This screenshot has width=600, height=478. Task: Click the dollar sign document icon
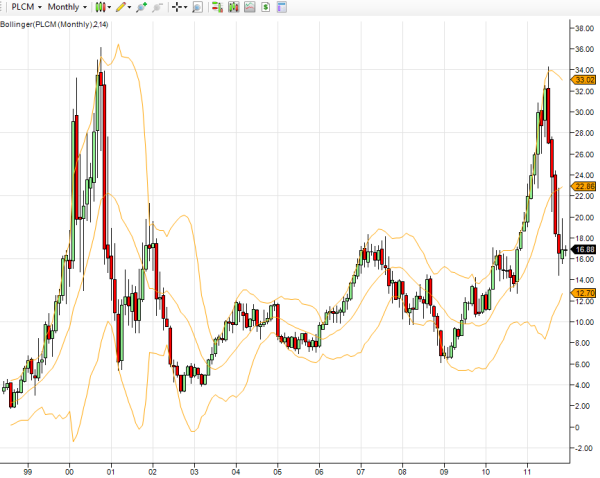266,7
